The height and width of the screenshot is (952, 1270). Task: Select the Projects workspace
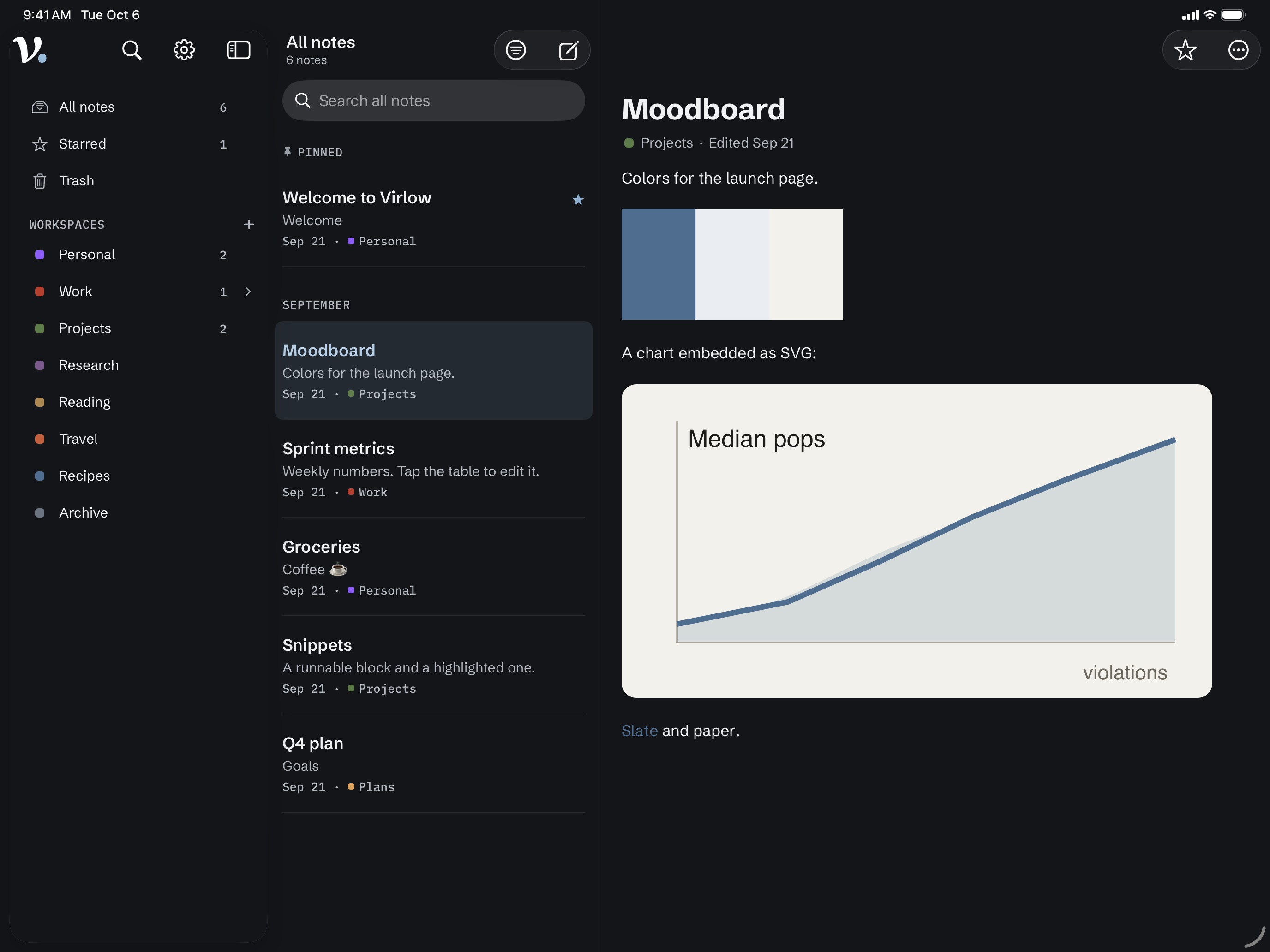point(138,328)
